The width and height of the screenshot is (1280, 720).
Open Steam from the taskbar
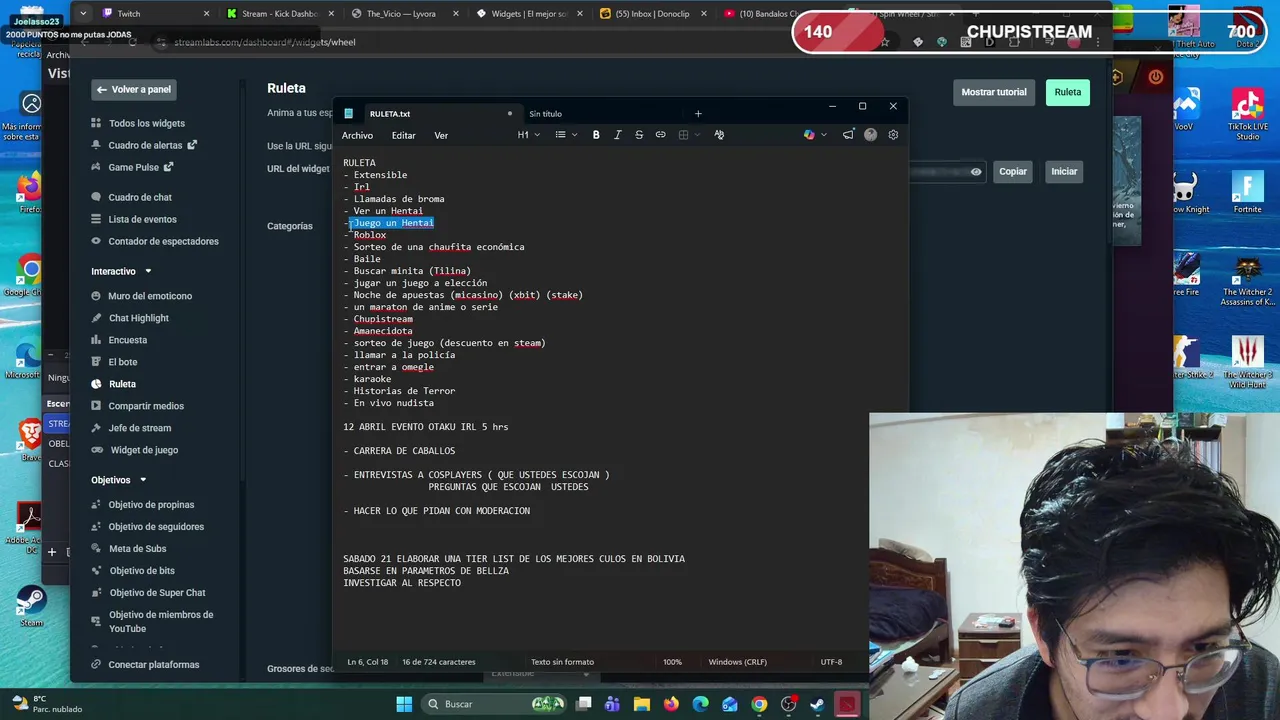tap(818, 704)
